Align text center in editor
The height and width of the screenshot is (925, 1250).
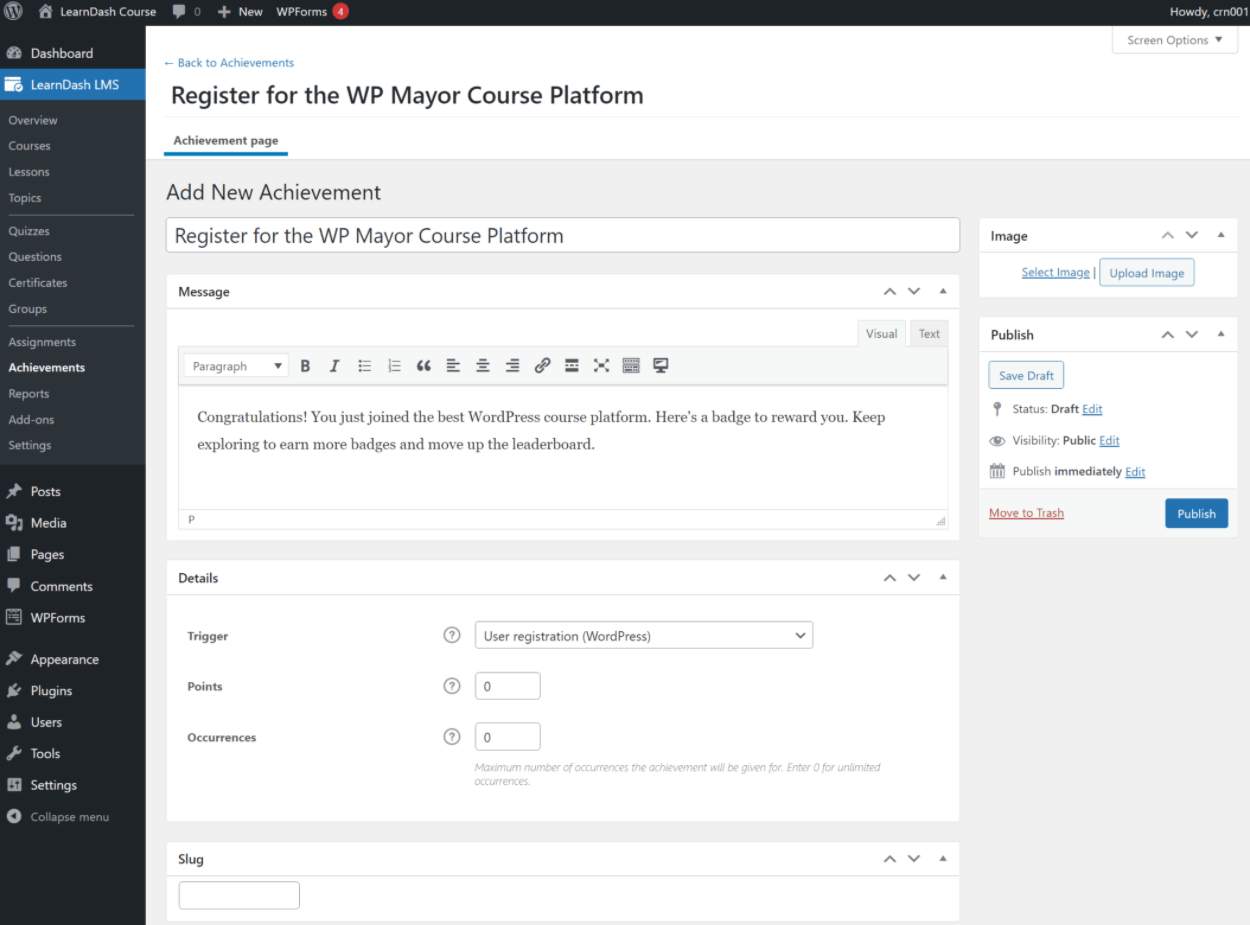483,366
